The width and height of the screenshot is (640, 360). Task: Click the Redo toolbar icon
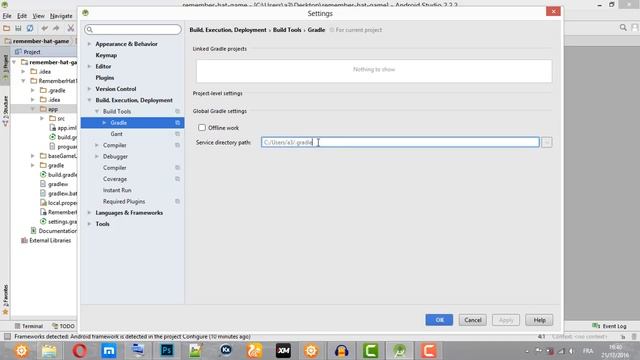(56, 28)
